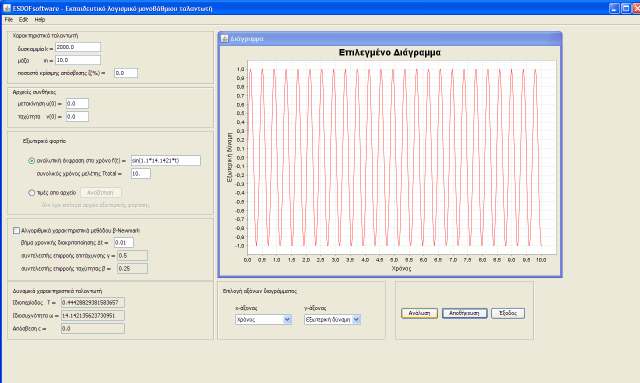Click the mass m input field
640x383 pixels.
coord(78,60)
